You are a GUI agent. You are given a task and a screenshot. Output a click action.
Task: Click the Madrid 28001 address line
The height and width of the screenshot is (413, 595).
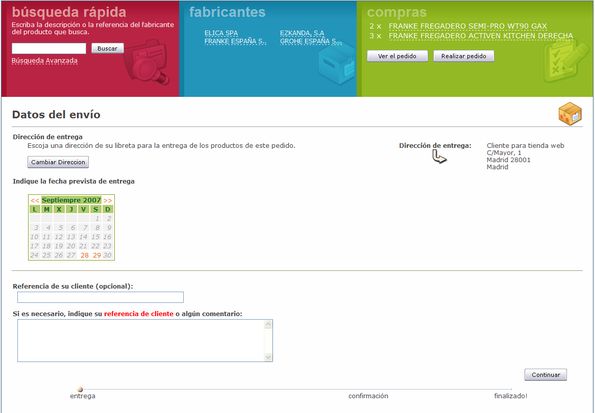(x=508, y=160)
